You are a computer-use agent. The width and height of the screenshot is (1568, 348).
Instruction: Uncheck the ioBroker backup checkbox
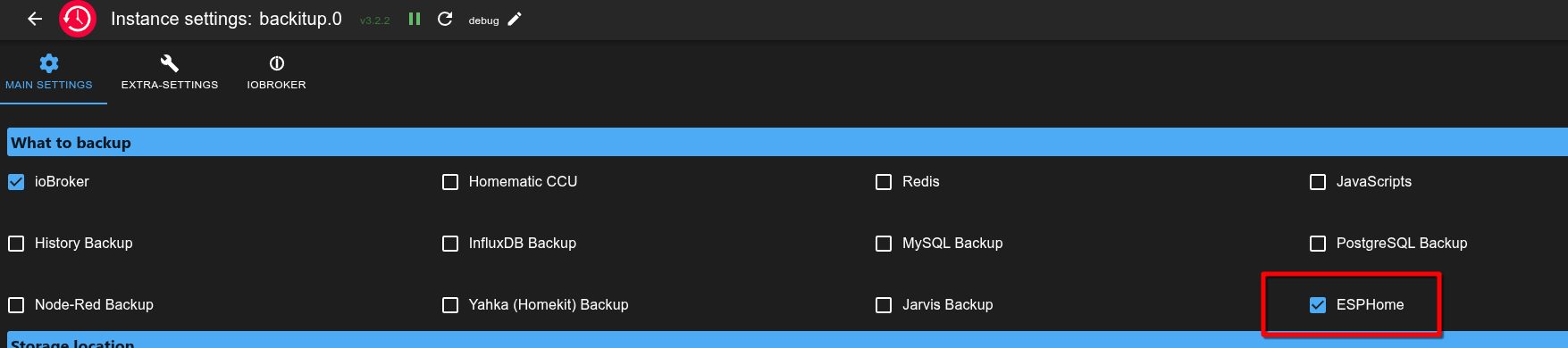[16, 182]
